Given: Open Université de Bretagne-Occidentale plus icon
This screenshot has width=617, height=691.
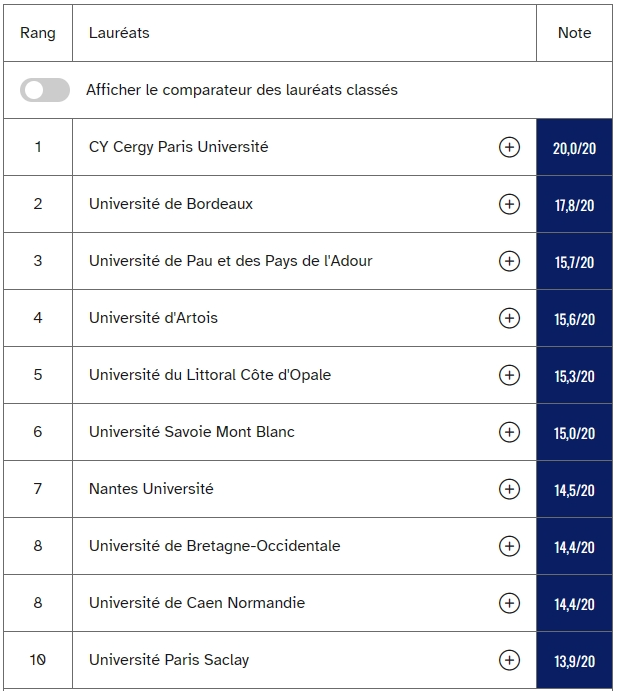Looking at the screenshot, I should tap(509, 546).
